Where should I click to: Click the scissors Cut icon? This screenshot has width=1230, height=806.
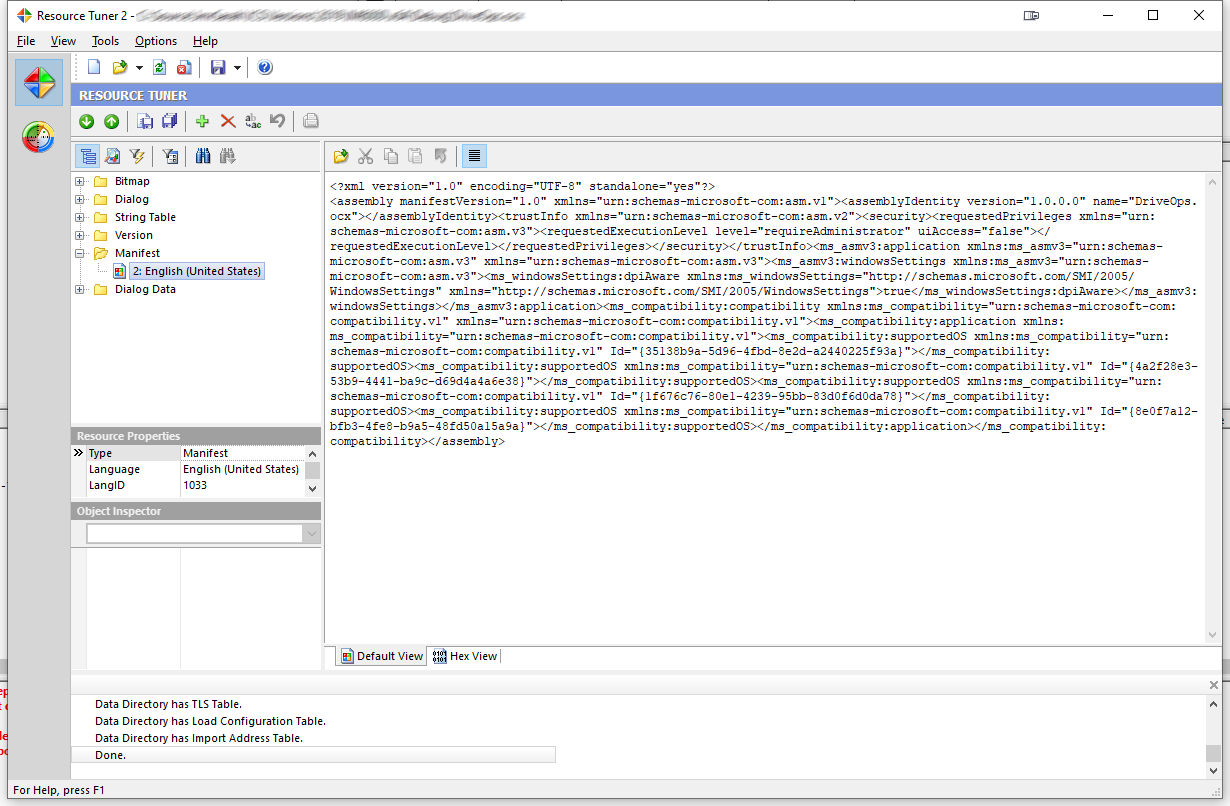tap(365, 156)
